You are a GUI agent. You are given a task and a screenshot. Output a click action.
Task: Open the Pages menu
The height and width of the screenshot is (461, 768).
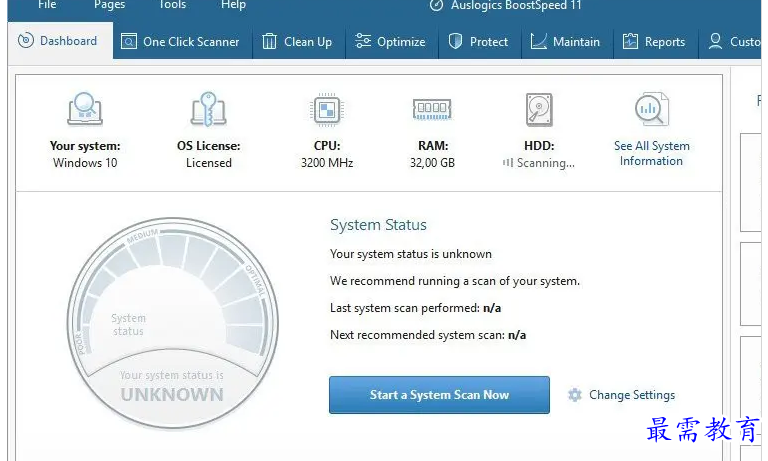110,5
